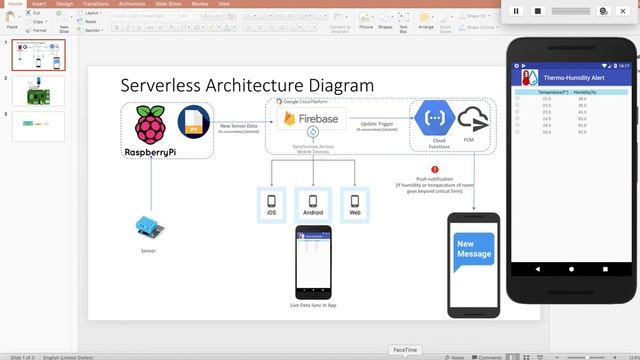The width and height of the screenshot is (640, 360).
Task: Stop the screen recording
Action: point(538,11)
